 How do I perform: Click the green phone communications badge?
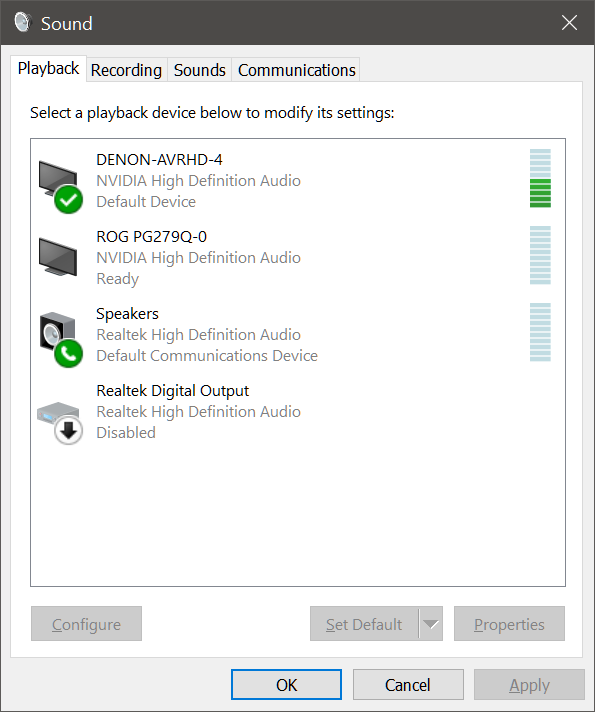point(69,353)
